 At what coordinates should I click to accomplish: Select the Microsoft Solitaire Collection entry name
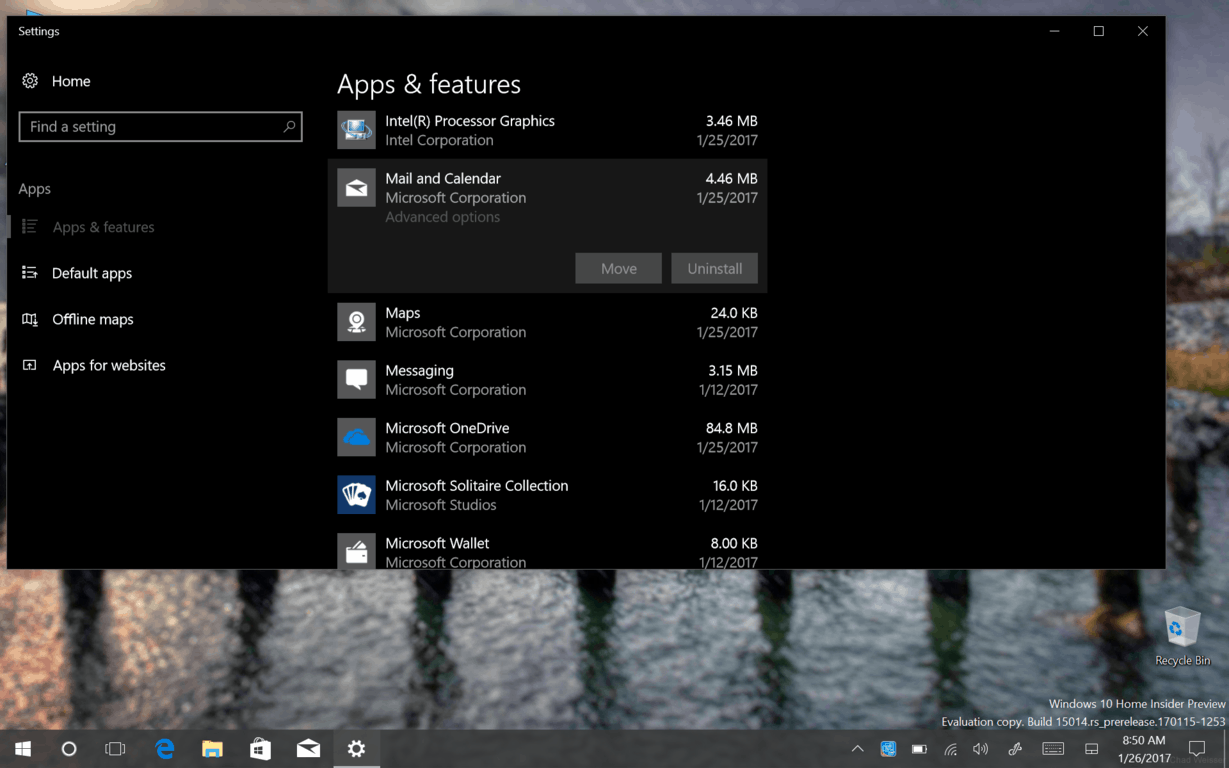point(476,485)
